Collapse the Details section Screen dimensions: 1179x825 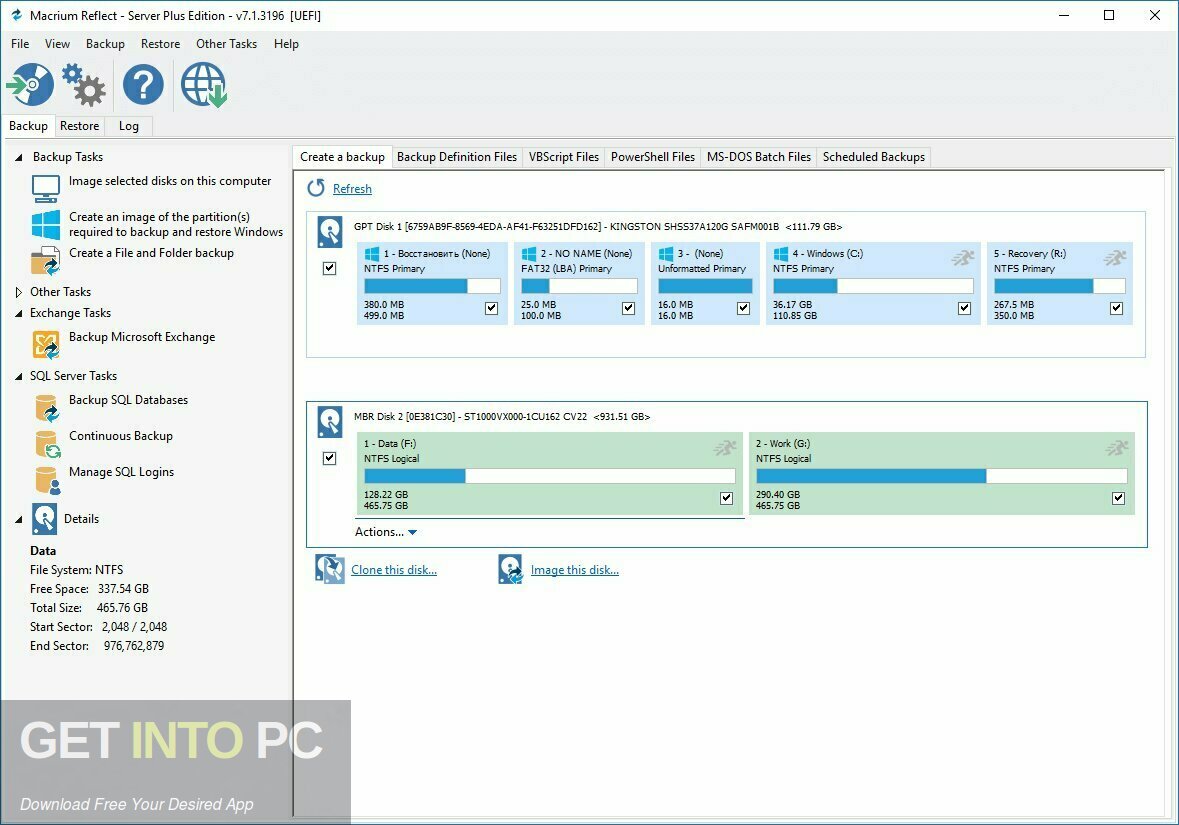click(19, 520)
